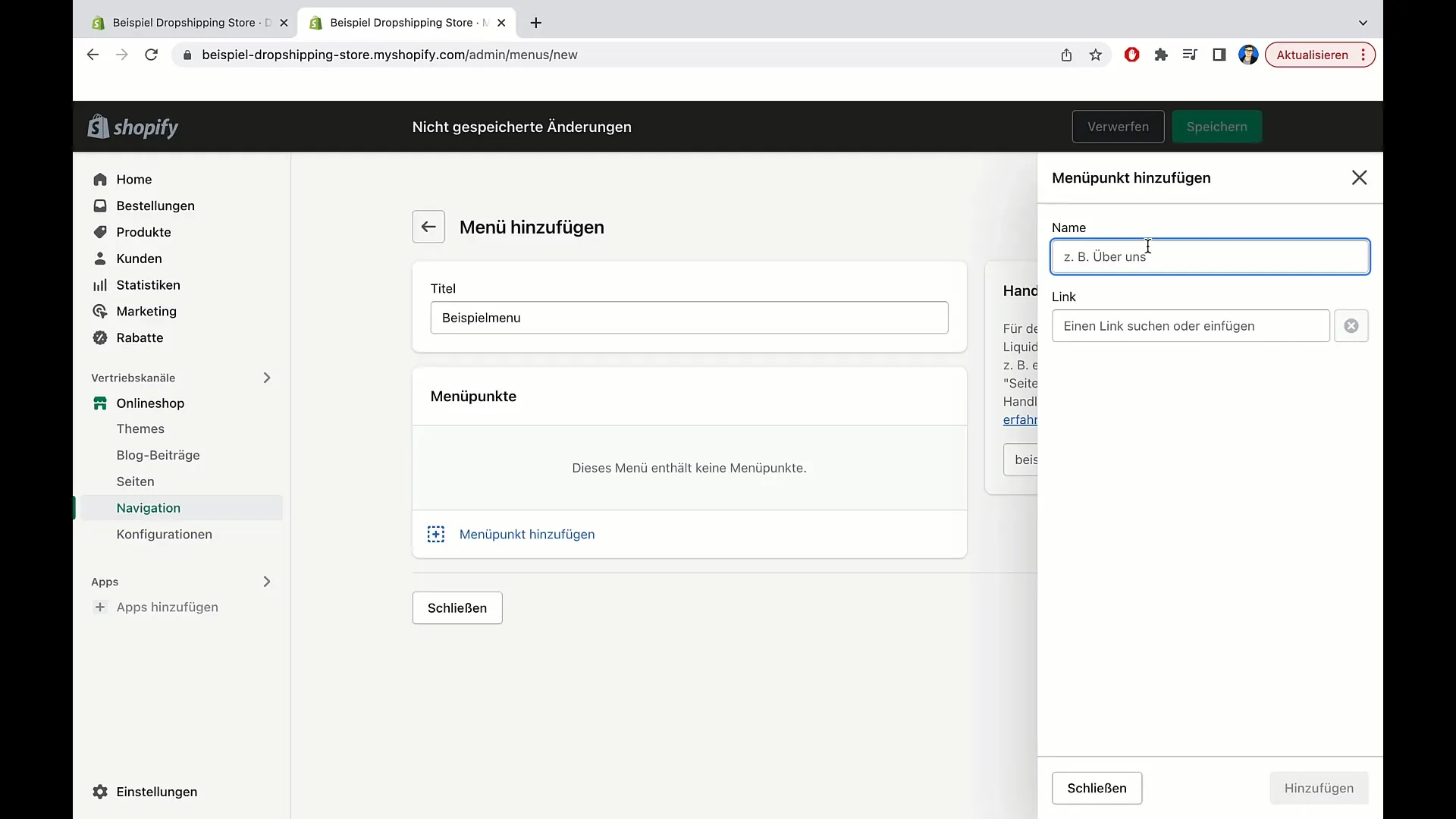Close the second Beispiel Dropshipping Store tab
The width and height of the screenshot is (1456, 819).
point(501,23)
